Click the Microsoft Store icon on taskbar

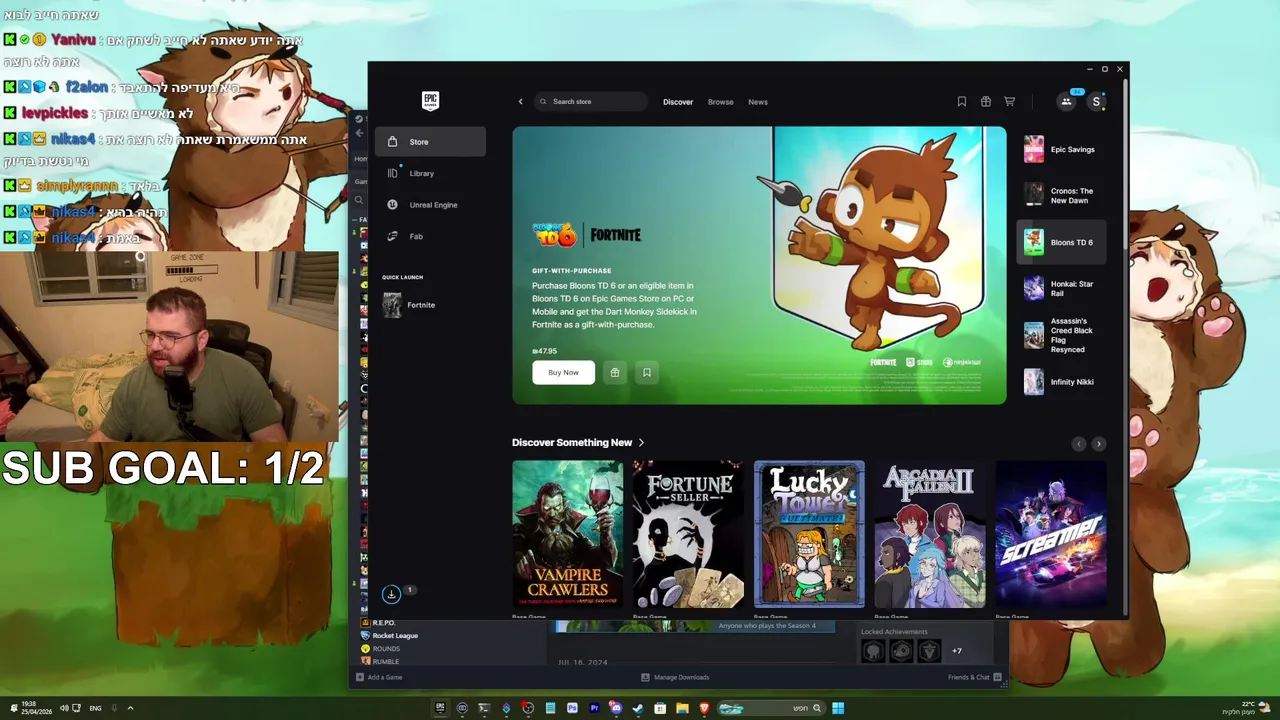[x=660, y=708]
